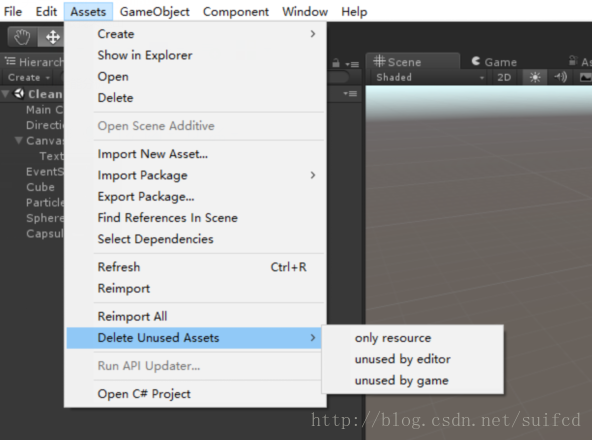Viewport: 592px width, 440px height.
Task: Toggle Scene lighting sun icon
Action: [535, 77]
